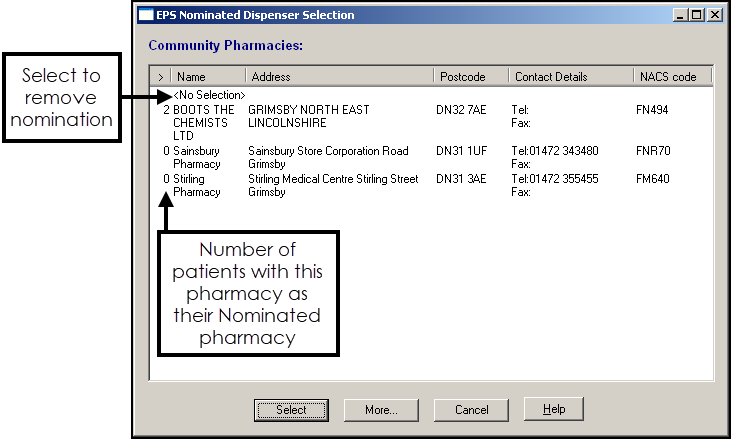Click postcode DN31 1UF cell

click(461, 151)
